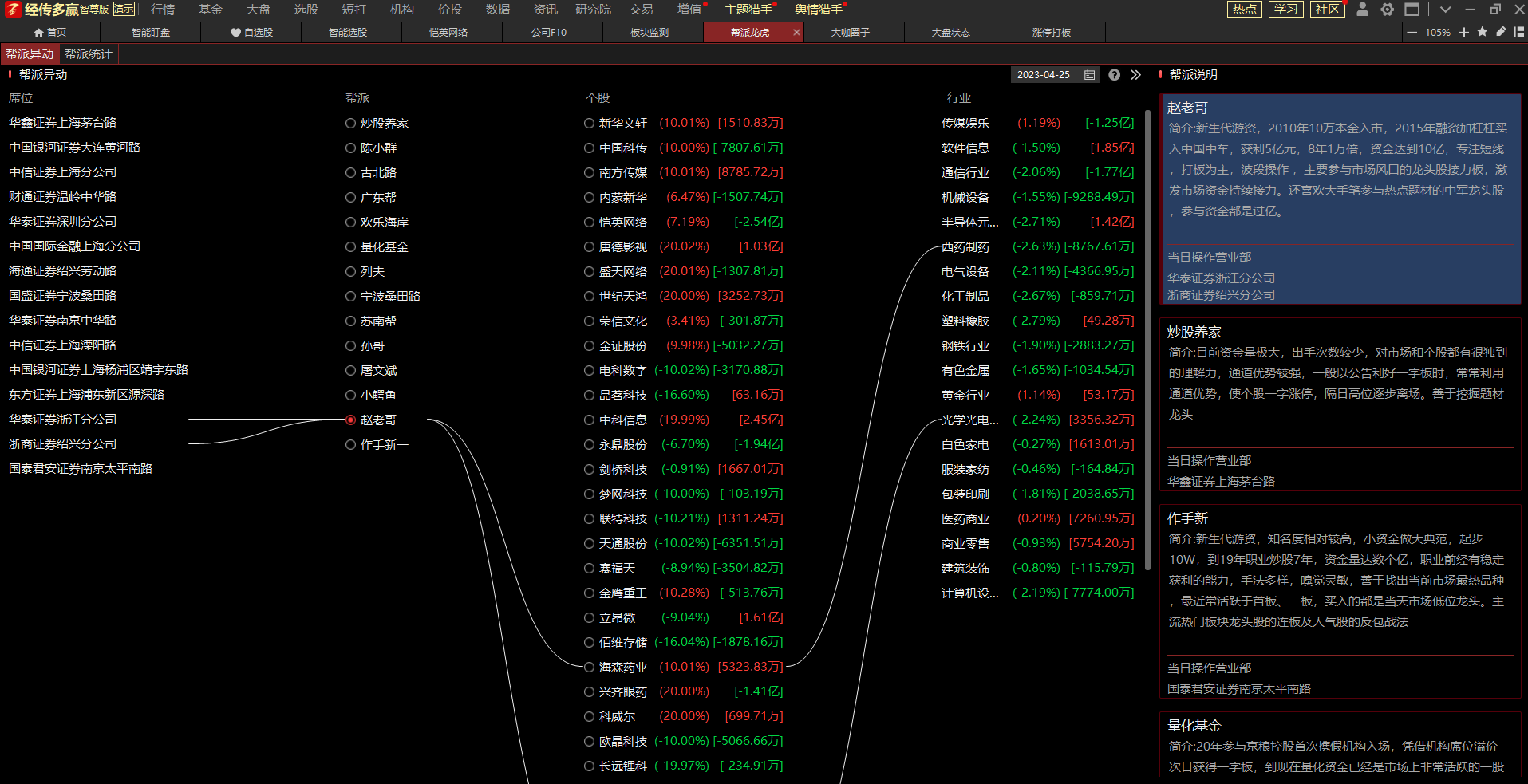
Task: Open the 公司F10 tab
Action: tap(549, 33)
